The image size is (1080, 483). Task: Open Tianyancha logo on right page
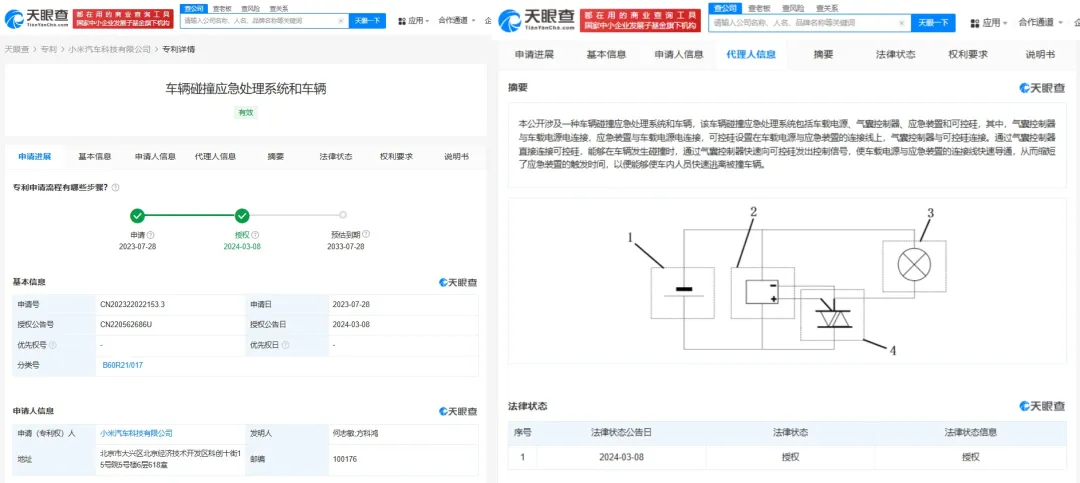[x=537, y=20]
